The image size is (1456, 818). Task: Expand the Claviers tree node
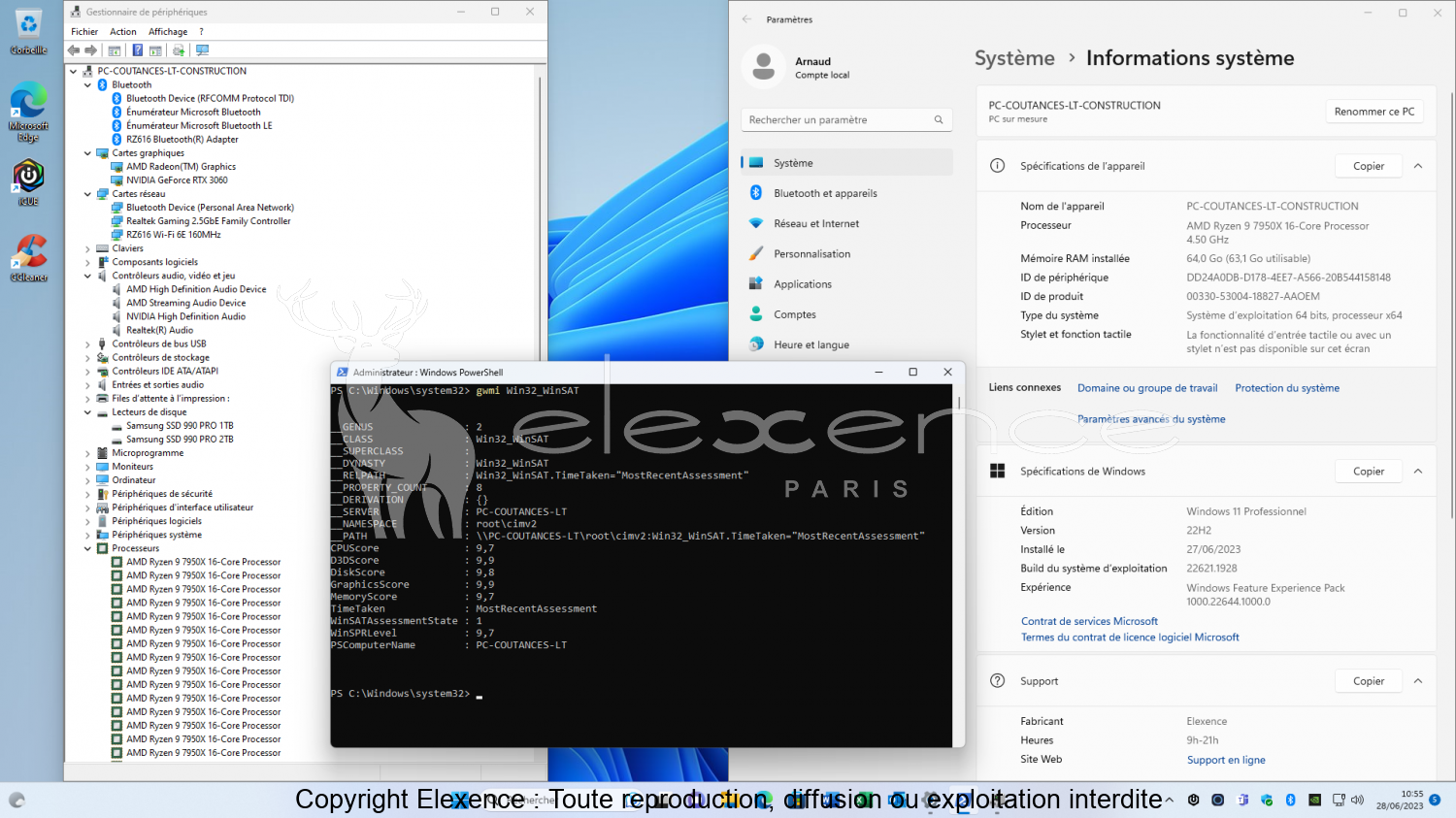[87, 248]
